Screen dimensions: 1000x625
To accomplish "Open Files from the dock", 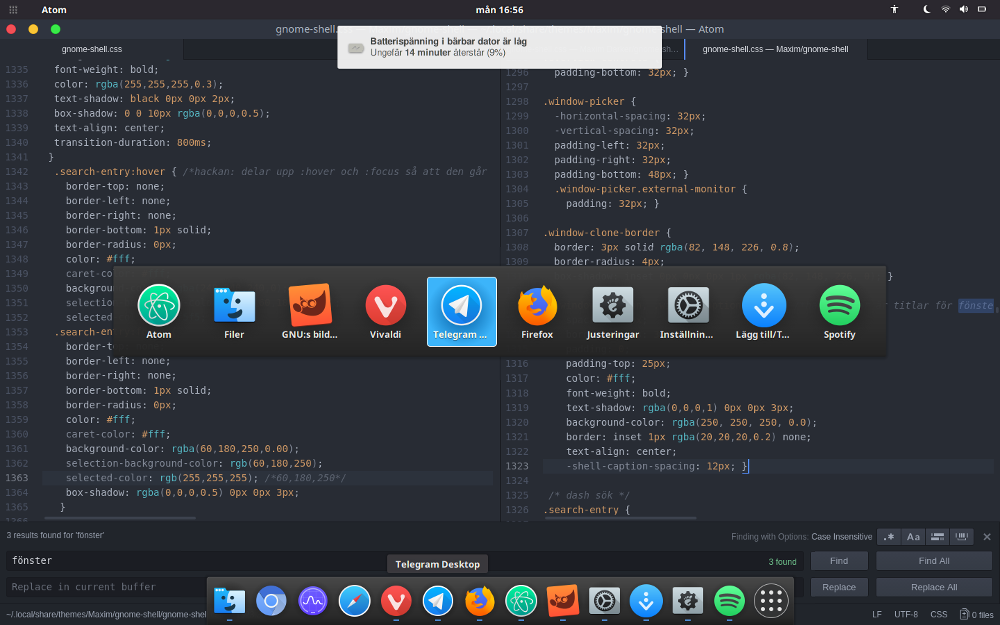I will 230,601.
